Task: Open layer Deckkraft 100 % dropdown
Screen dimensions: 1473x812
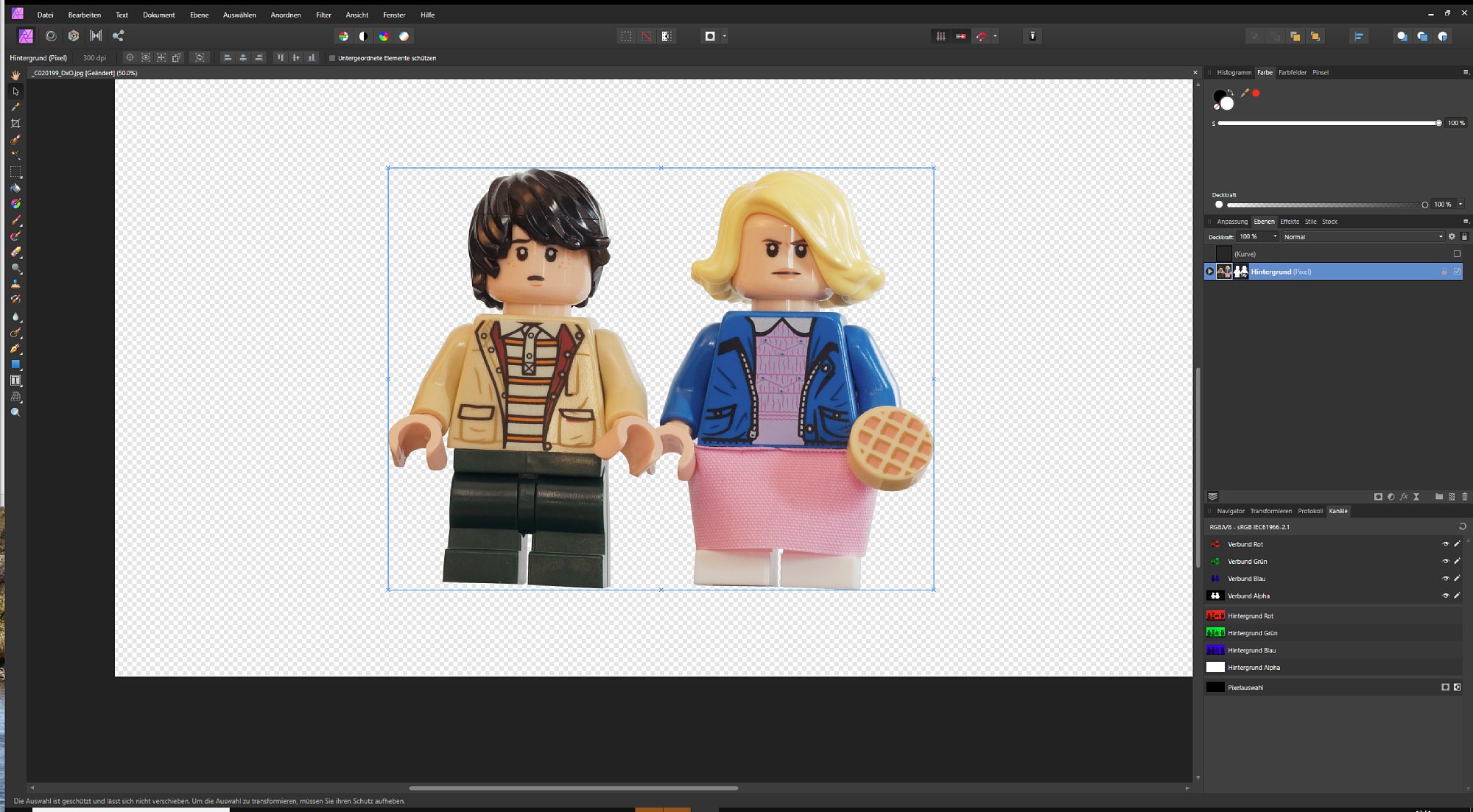Action: point(1275,237)
